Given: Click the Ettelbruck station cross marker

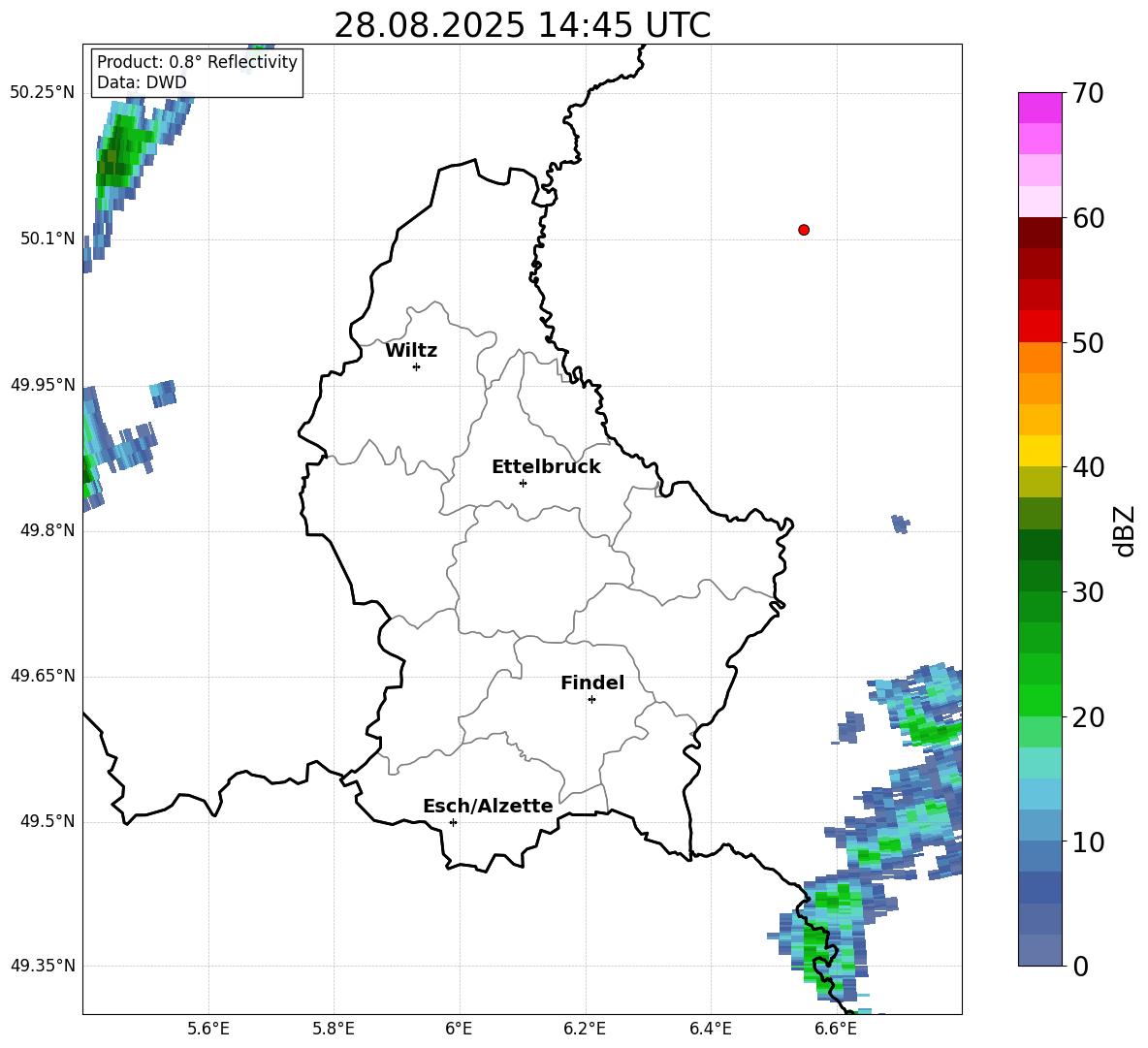Looking at the screenshot, I should pos(523,483).
